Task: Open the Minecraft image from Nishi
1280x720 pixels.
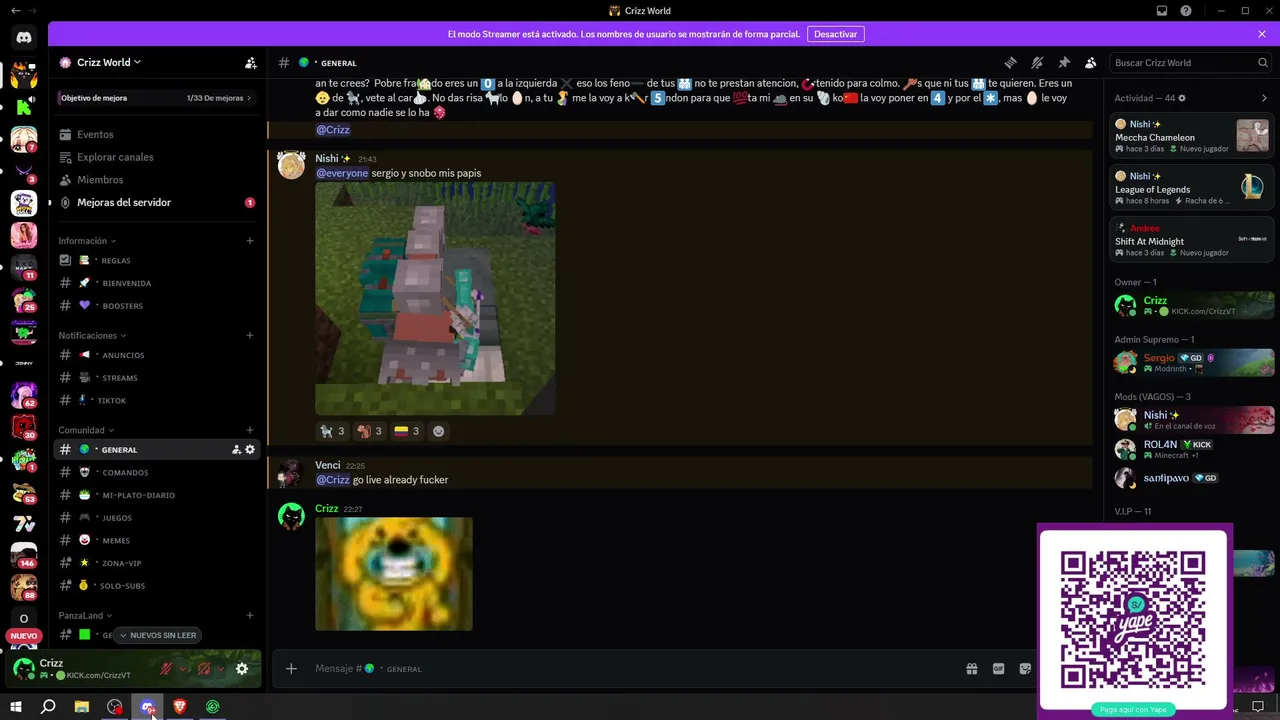Action: [x=435, y=298]
